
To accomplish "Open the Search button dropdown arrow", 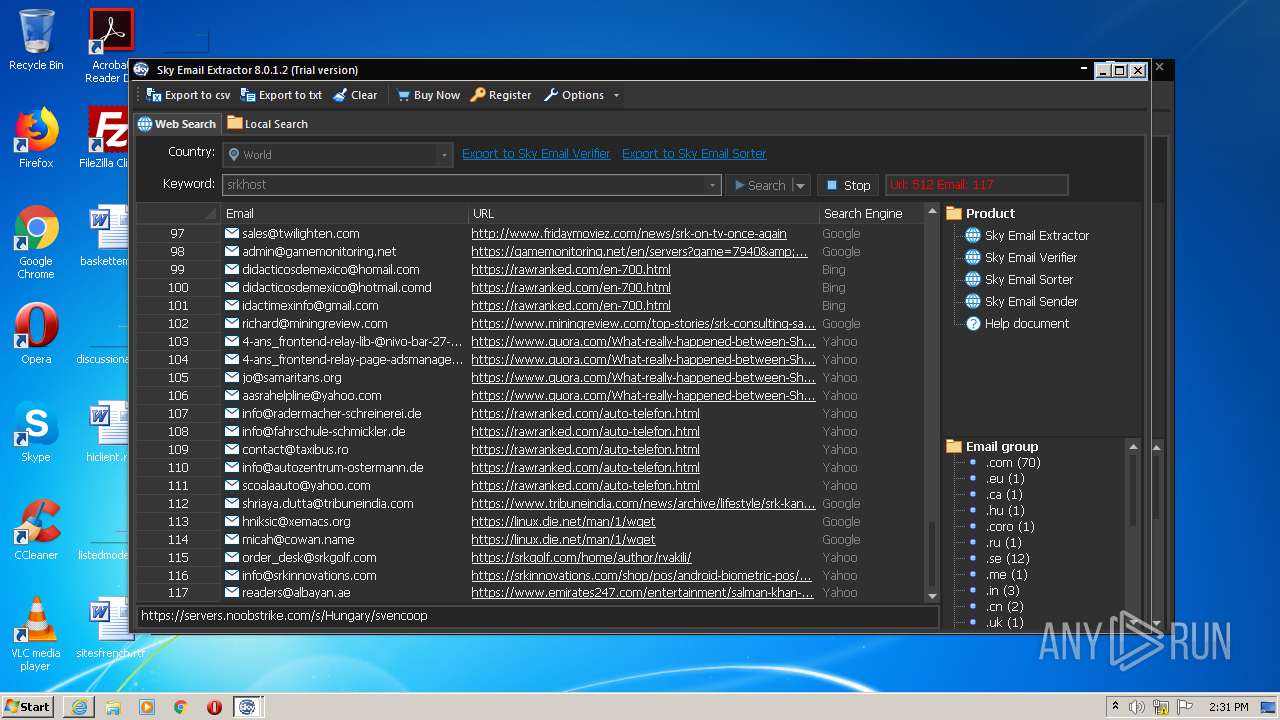I will (x=800, y=185).
